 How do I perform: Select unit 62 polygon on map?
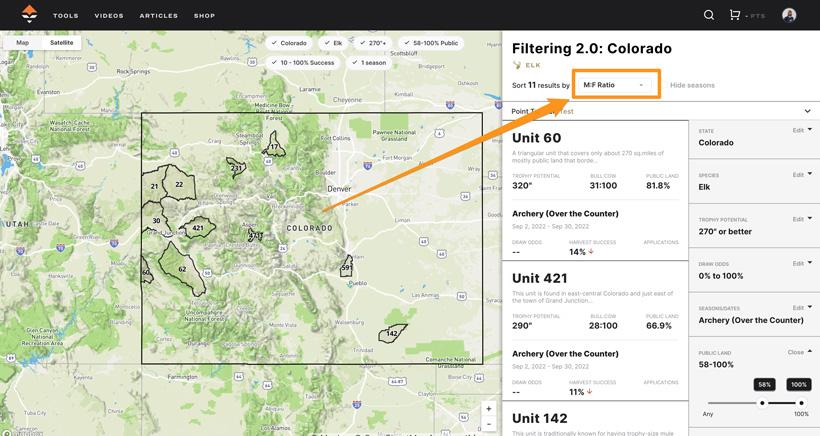point(182,269)
